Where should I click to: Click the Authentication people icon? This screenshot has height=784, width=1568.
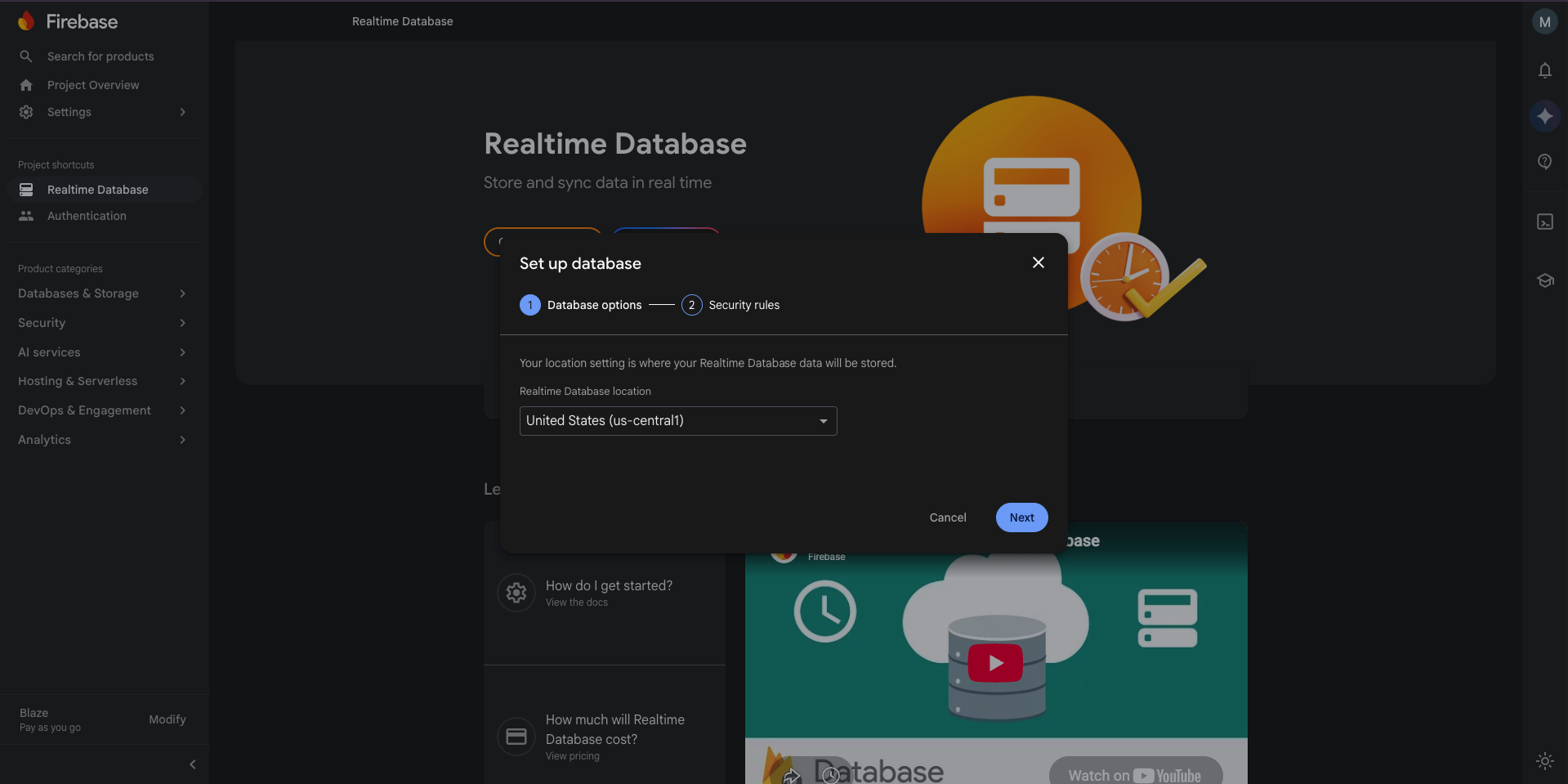tap(26, 216)
